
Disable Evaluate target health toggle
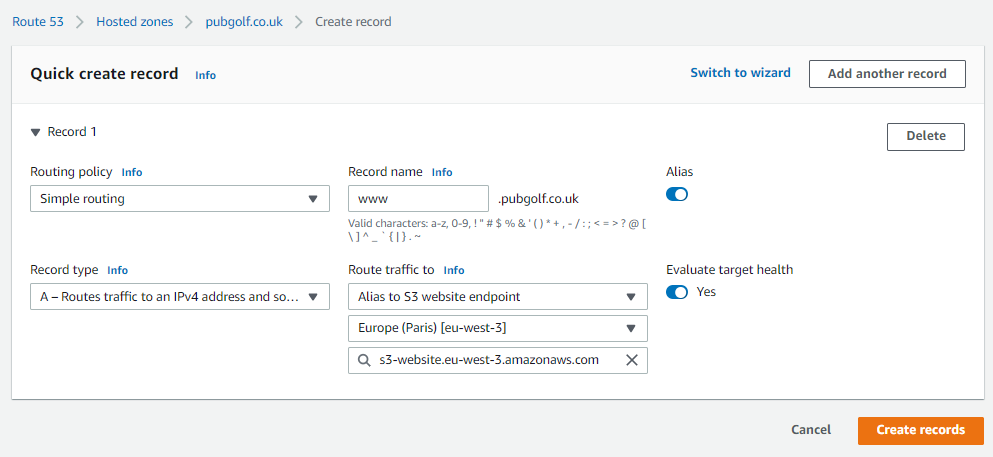coord(676,292)
